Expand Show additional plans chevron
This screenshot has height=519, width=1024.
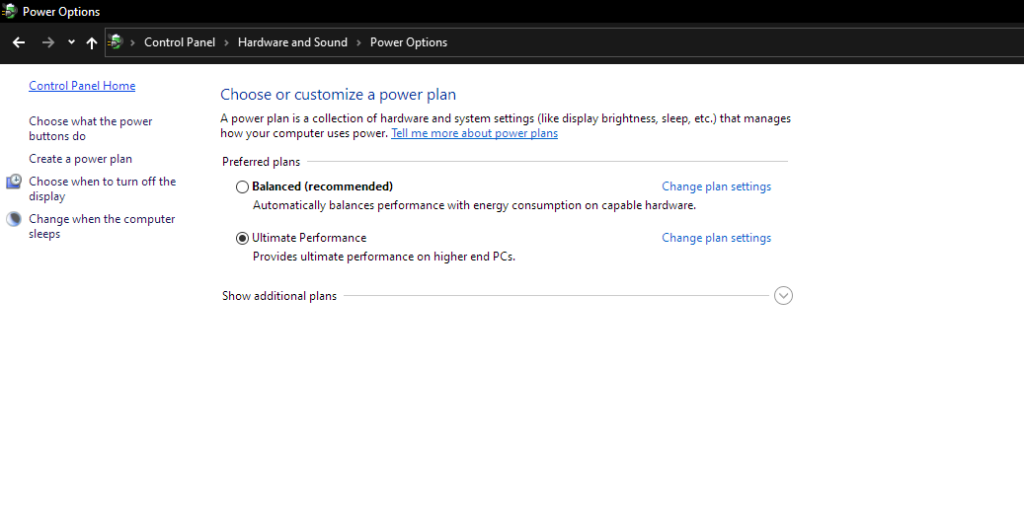[783, 296]
